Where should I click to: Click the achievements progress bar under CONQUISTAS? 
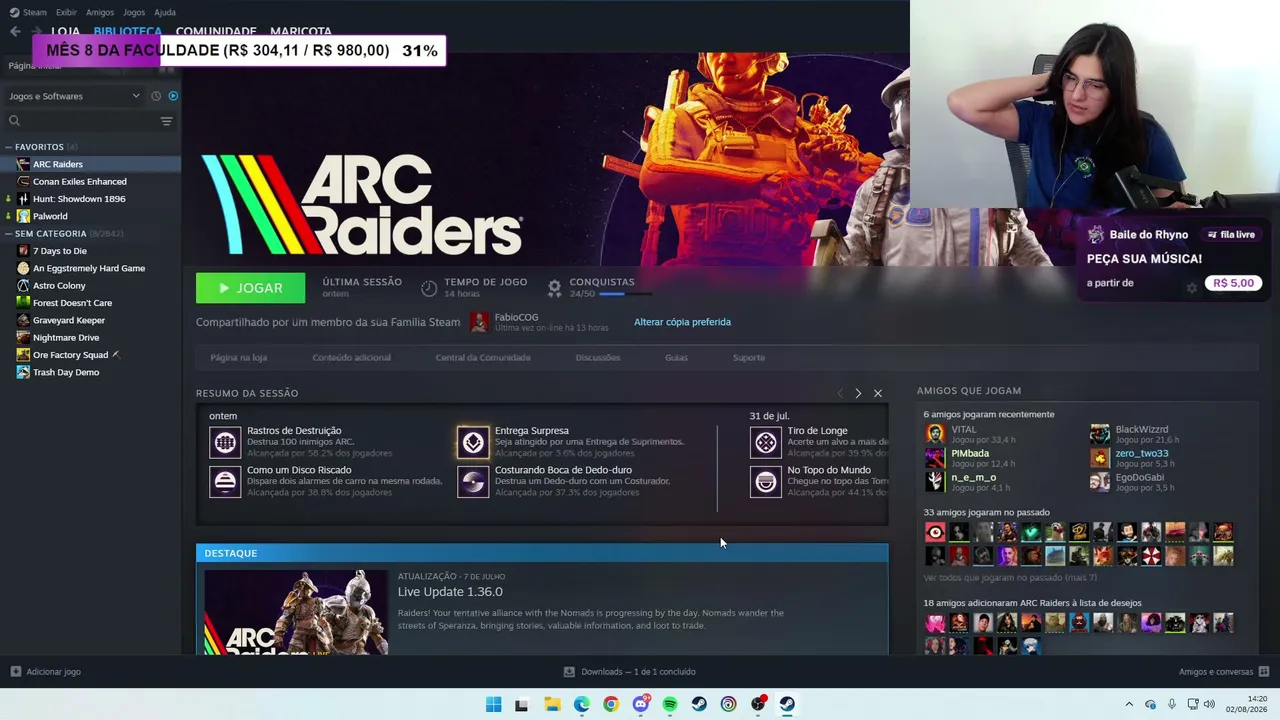pos(625,294)
